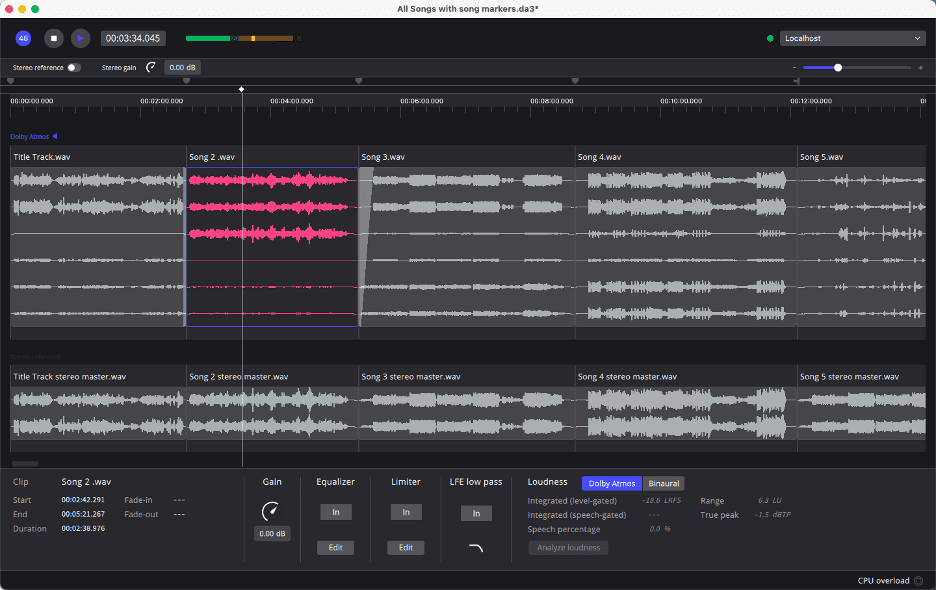Click the LFE low pass curve icon
This screenshot has height=590, width=936.
[x=476, y=548]
